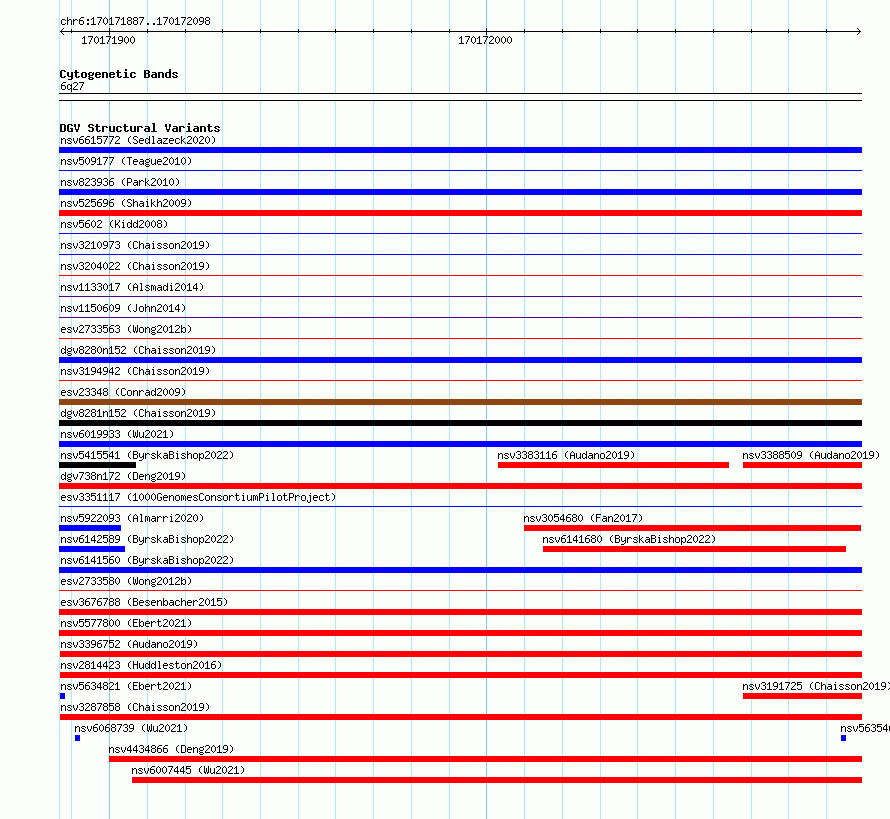Click the red nsv525696 variant bar
The height and width of the screenshot is (819, 890).
[460, 213]
